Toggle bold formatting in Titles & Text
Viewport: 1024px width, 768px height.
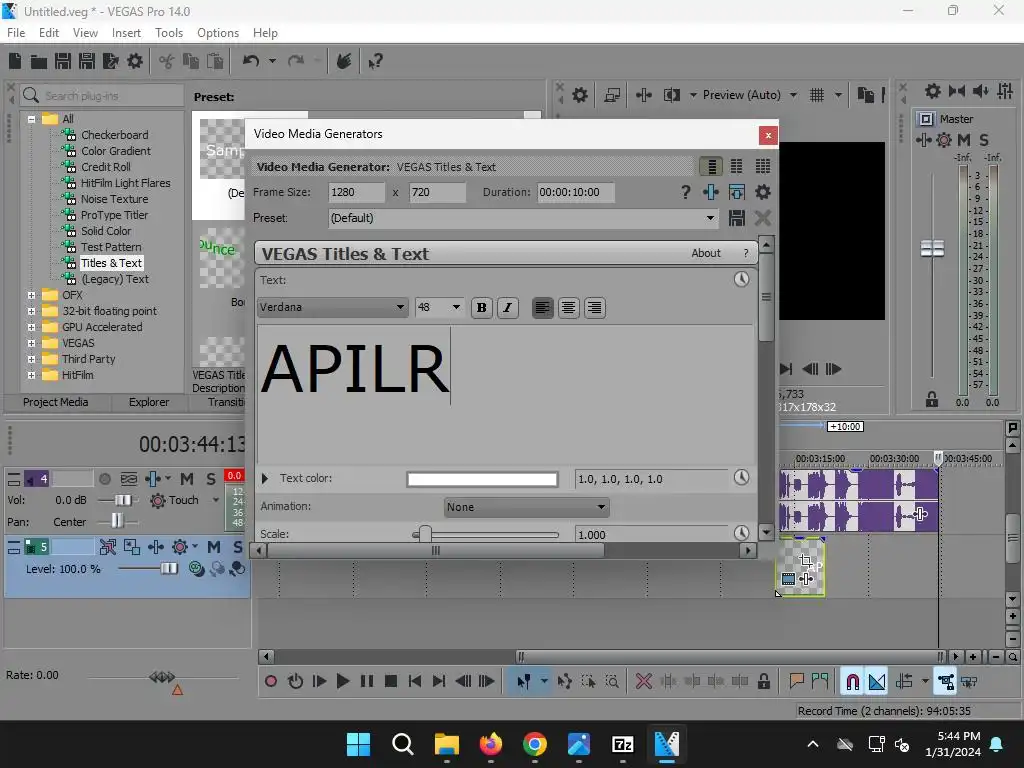point(482,308)
